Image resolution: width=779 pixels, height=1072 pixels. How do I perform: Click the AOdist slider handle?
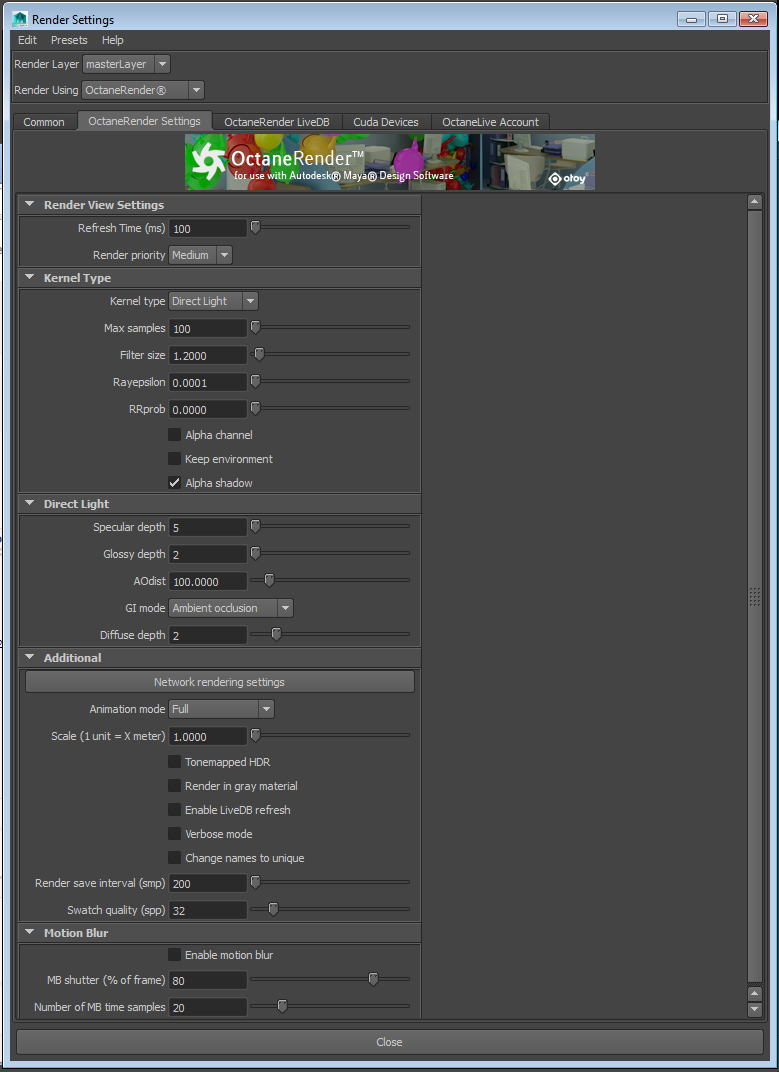[x=269, y=580]
